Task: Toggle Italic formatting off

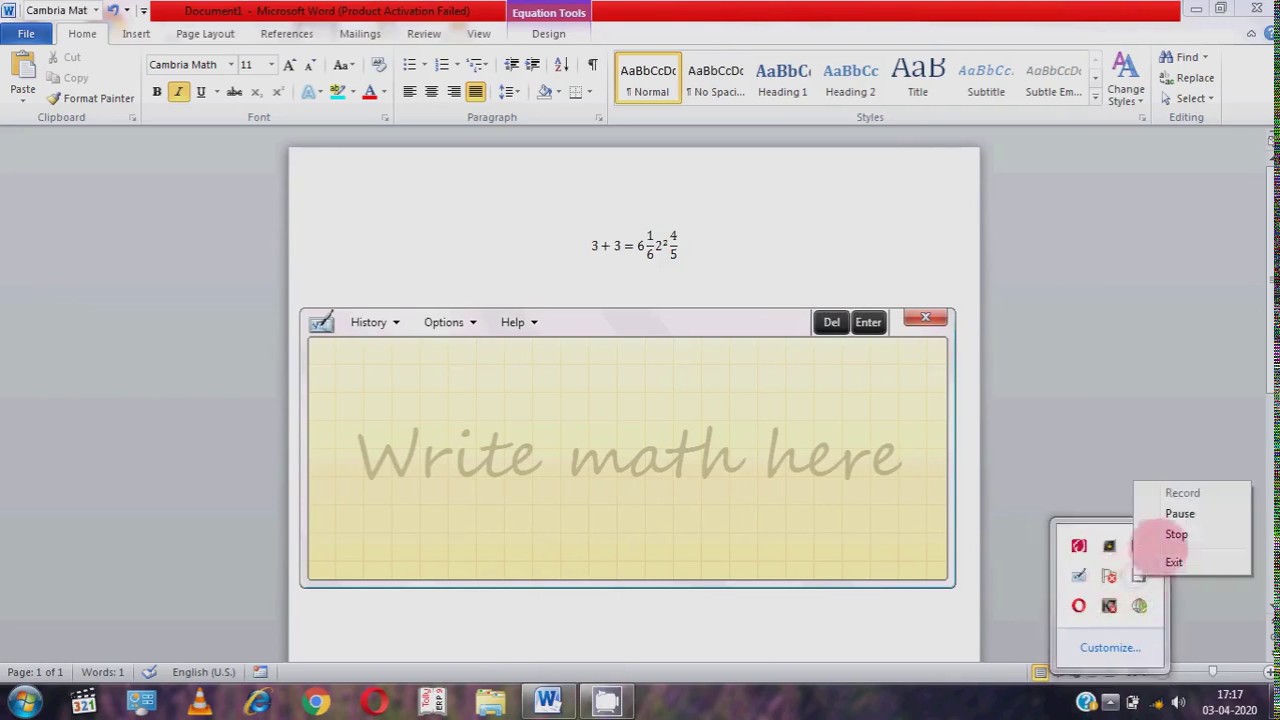Action: 178,92
